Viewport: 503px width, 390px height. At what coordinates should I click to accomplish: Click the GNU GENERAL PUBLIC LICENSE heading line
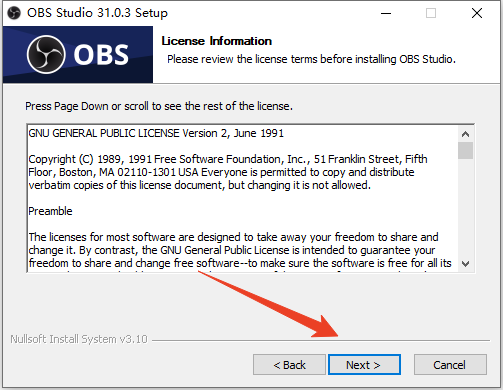(156, 133)
